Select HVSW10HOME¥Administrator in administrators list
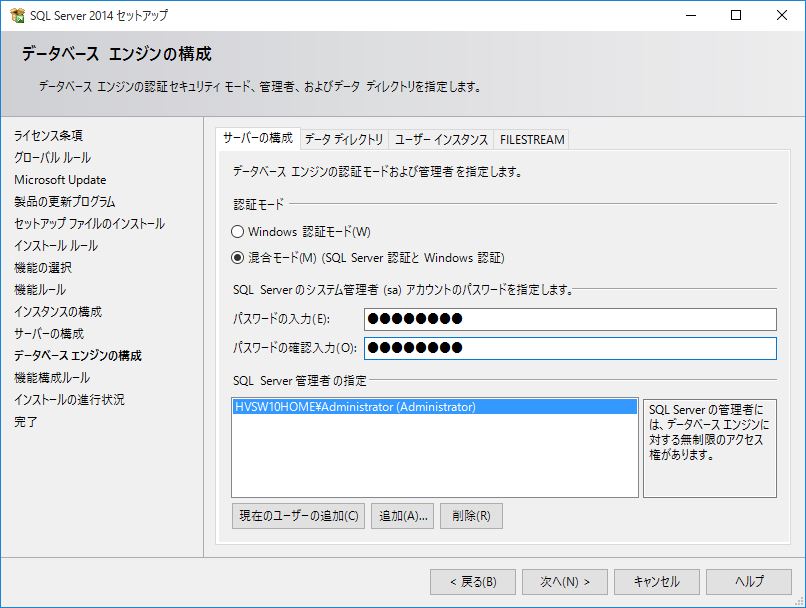Image resolution: width=806 pixels, height=608 pixels. pyautogui.click(x=435, y=407)
